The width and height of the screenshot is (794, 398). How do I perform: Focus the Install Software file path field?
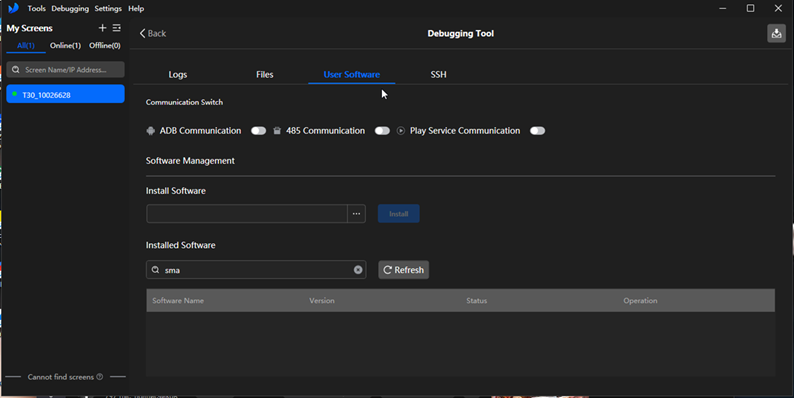tap(247, 214)
